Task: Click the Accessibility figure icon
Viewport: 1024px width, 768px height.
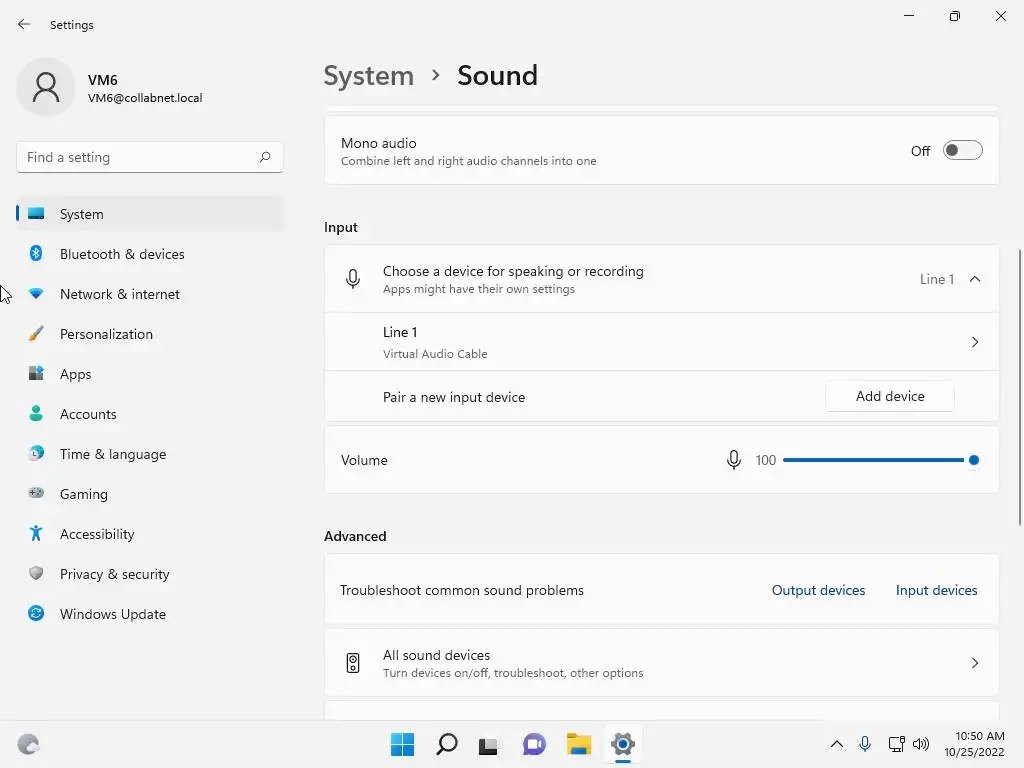Action: [x=36, y=534]
